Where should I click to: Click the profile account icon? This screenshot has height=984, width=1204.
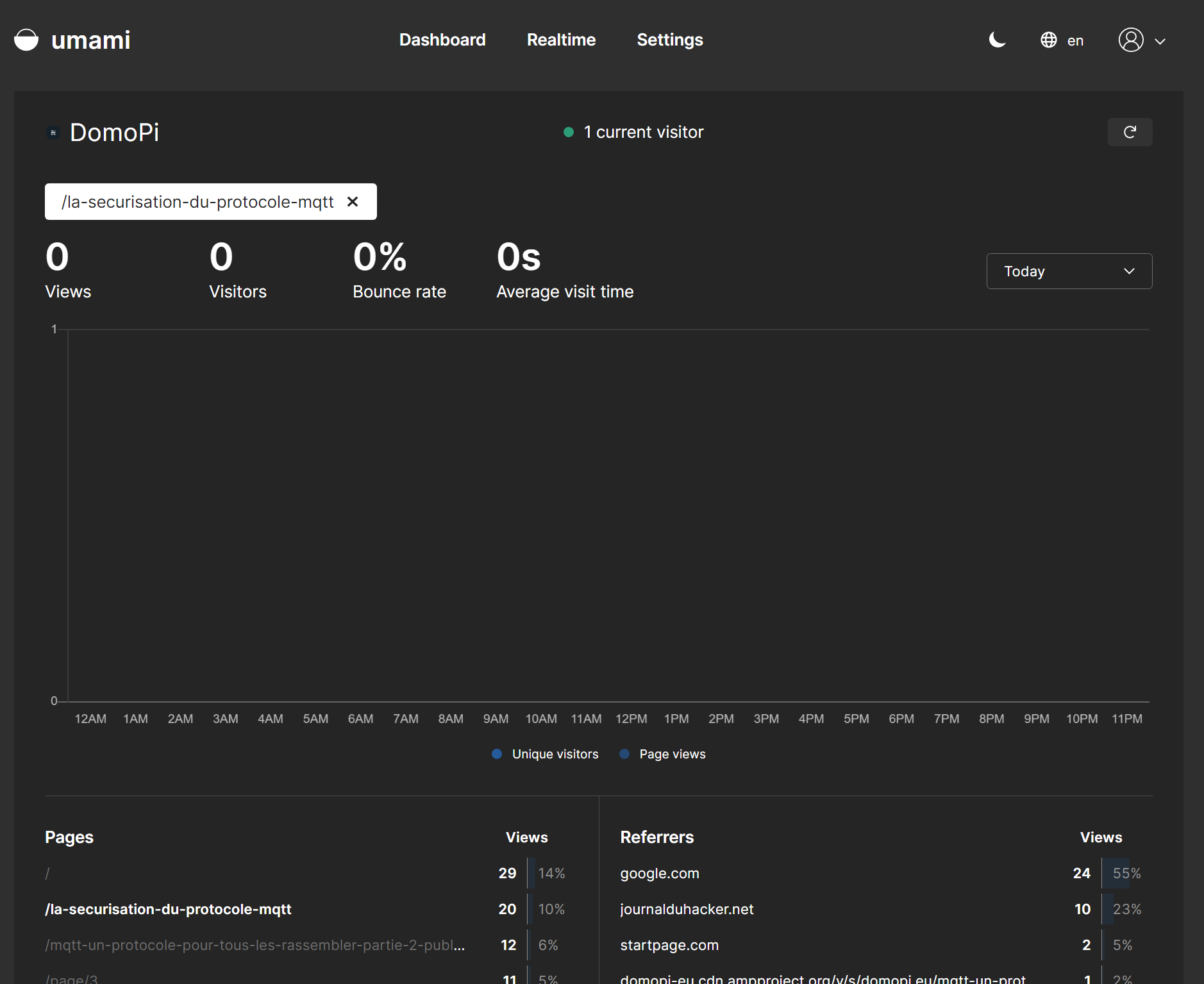[1131, 40]
